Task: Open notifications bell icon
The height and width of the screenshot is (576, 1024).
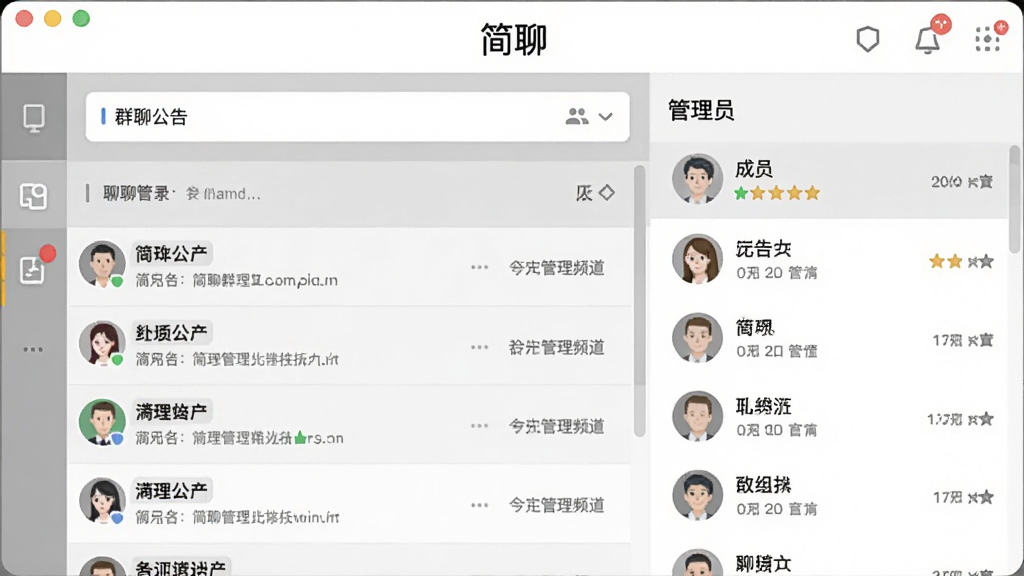Action: pyautogui.click(x=927, y=40)
